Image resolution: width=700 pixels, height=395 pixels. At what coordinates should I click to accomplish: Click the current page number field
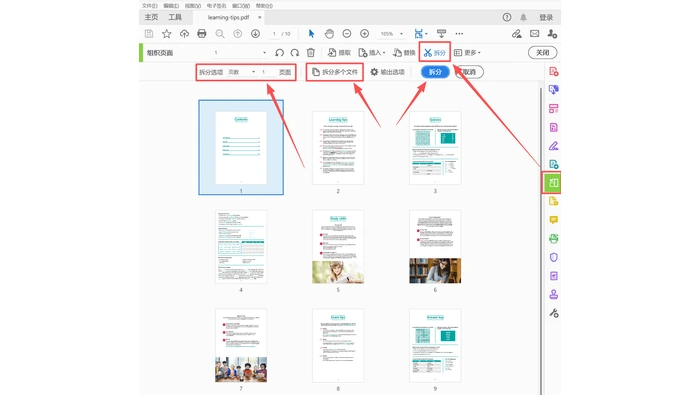[274, 34]
